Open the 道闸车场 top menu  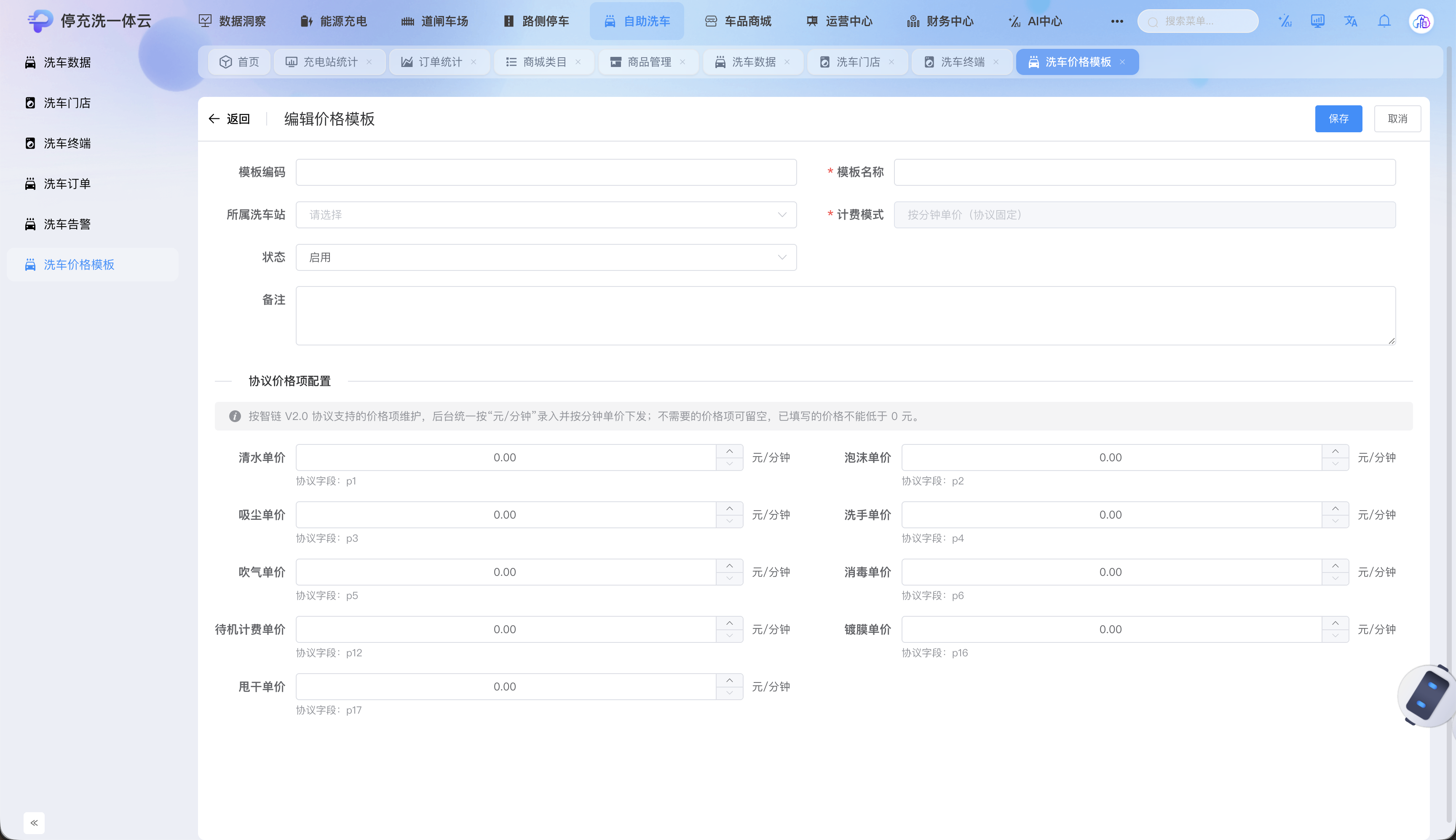[x=434, y=21]
